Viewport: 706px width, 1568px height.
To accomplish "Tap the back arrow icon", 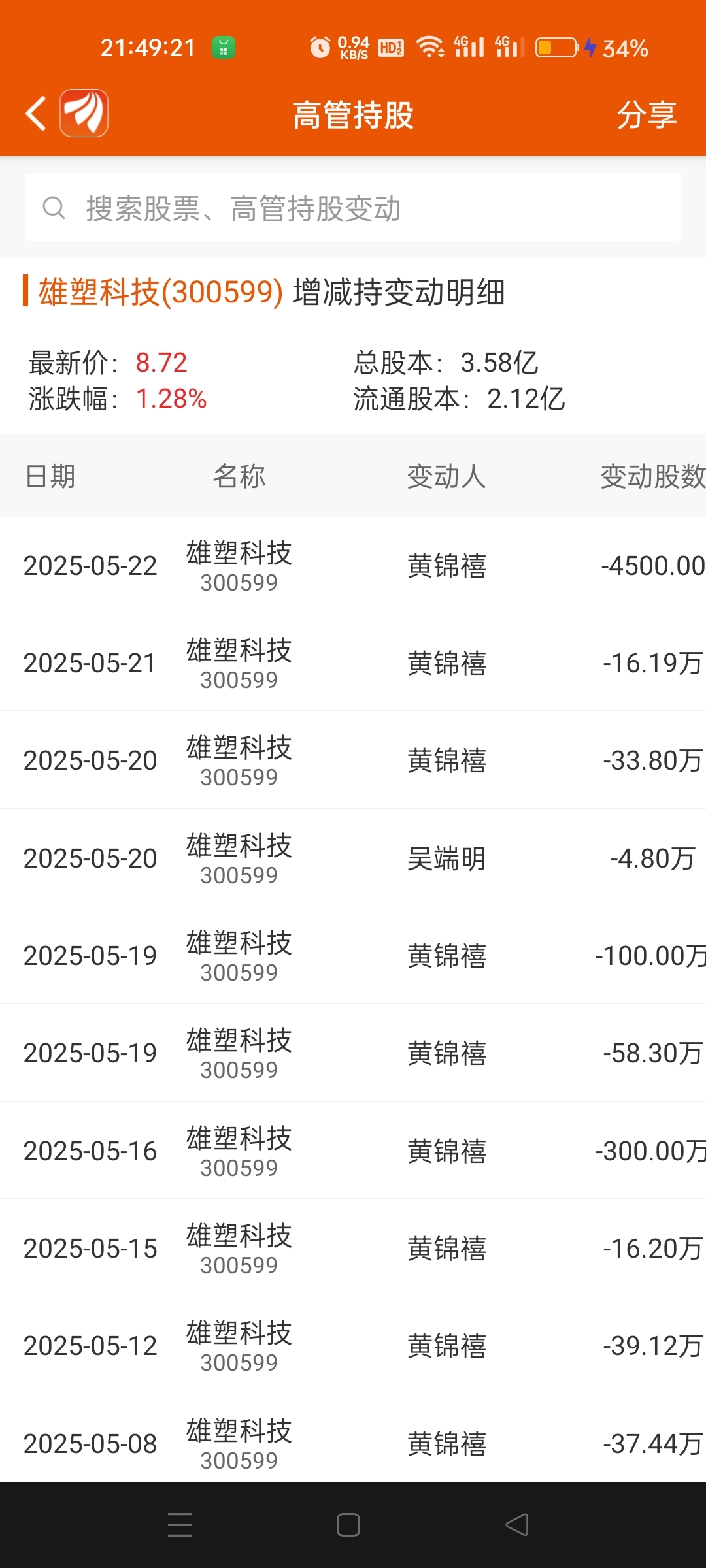I will pos(36,114).
